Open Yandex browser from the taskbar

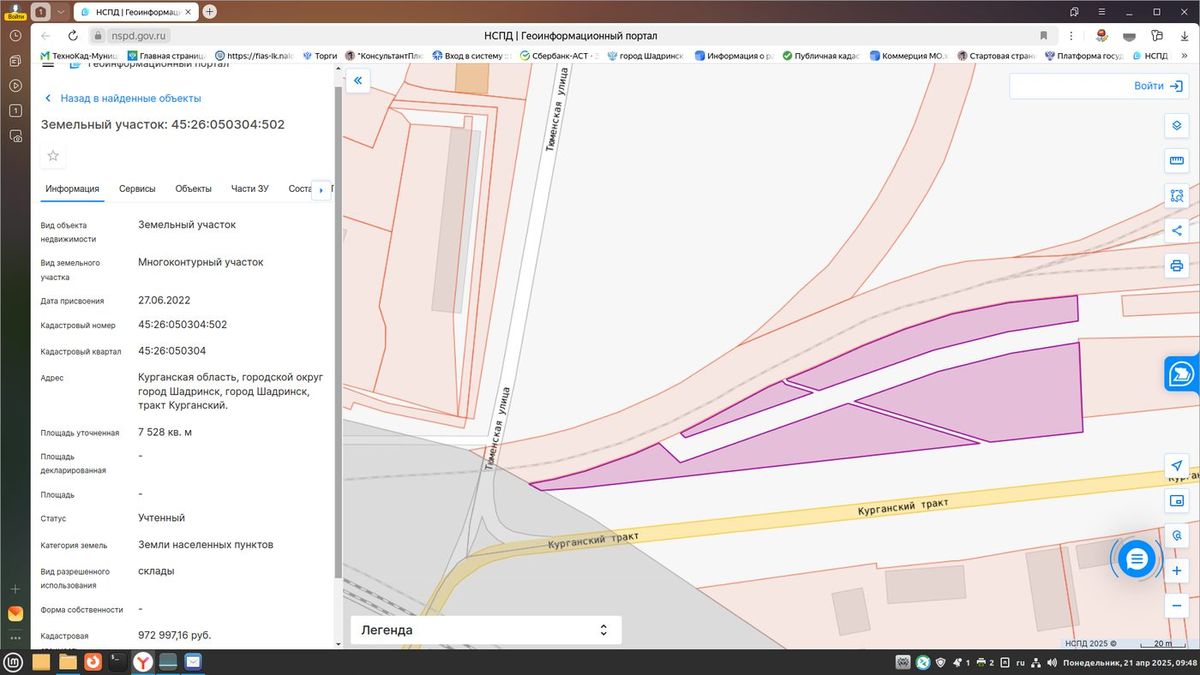143,662
